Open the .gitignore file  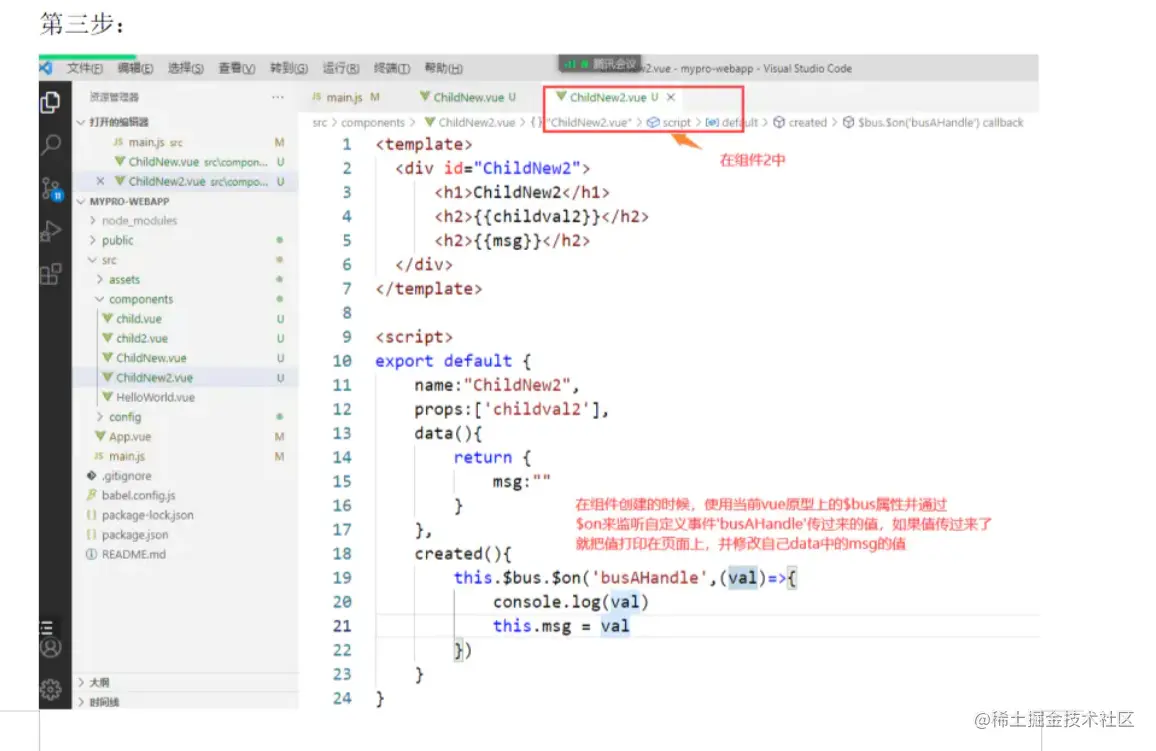pyautogui.click(x=126, y=476)
